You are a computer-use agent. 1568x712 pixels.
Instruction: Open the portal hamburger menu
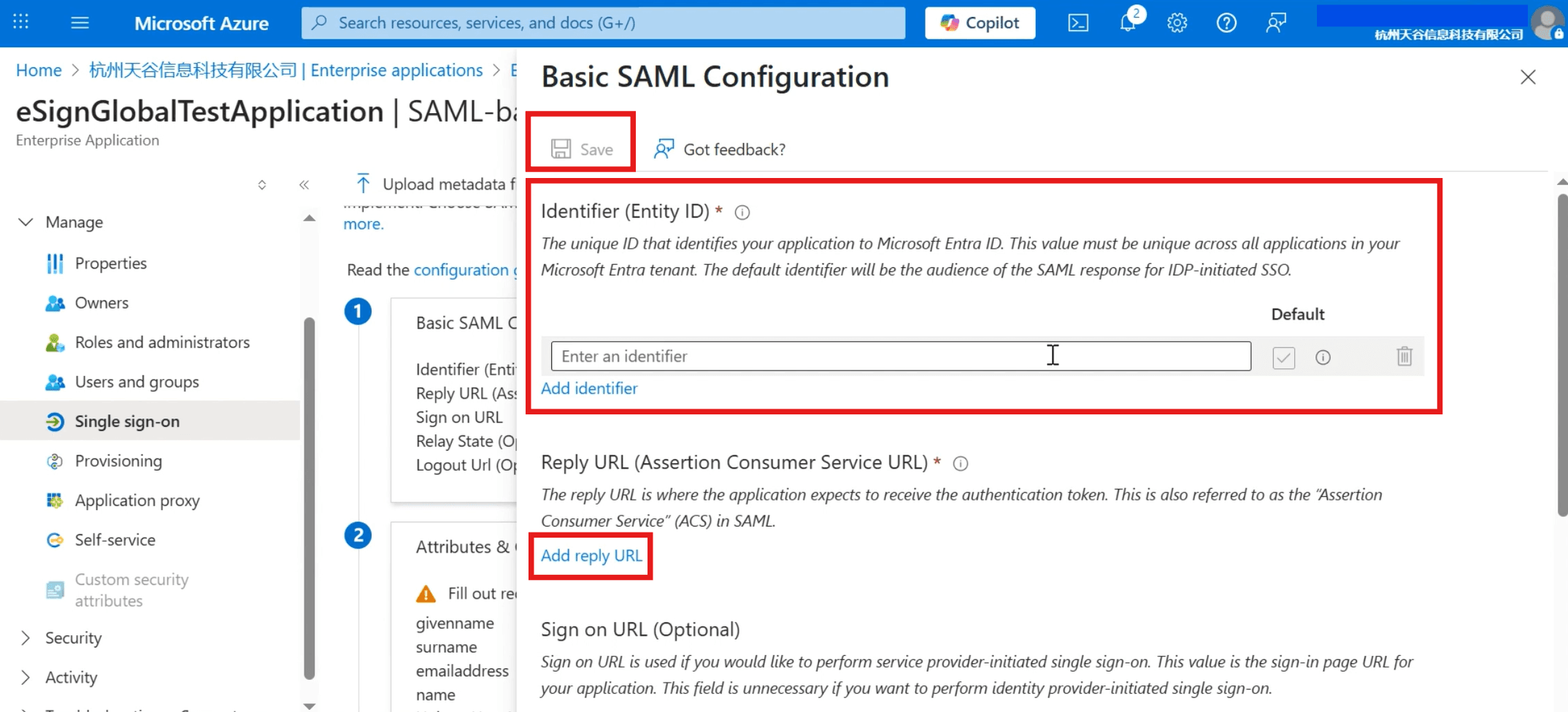[x=80, y=23]
